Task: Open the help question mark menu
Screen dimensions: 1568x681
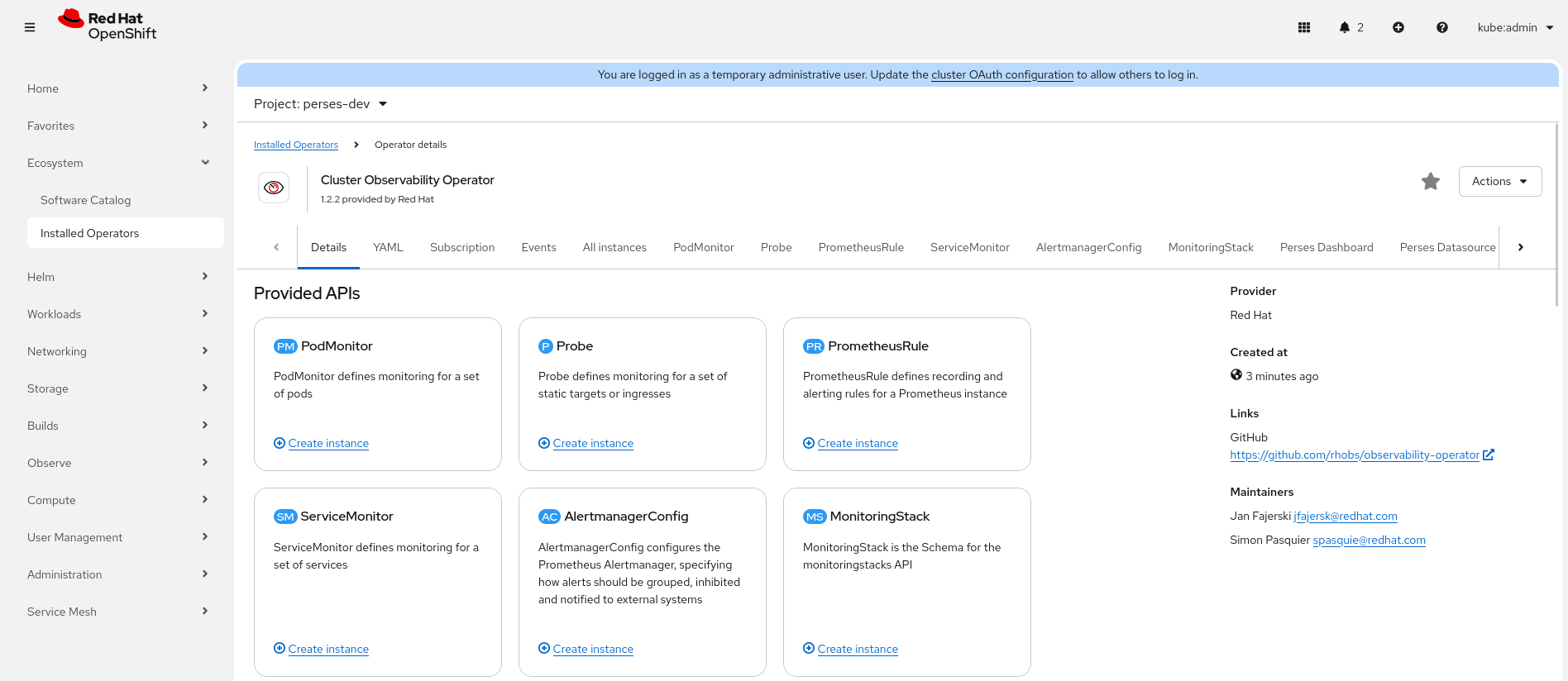Action: coord(1442,27)
